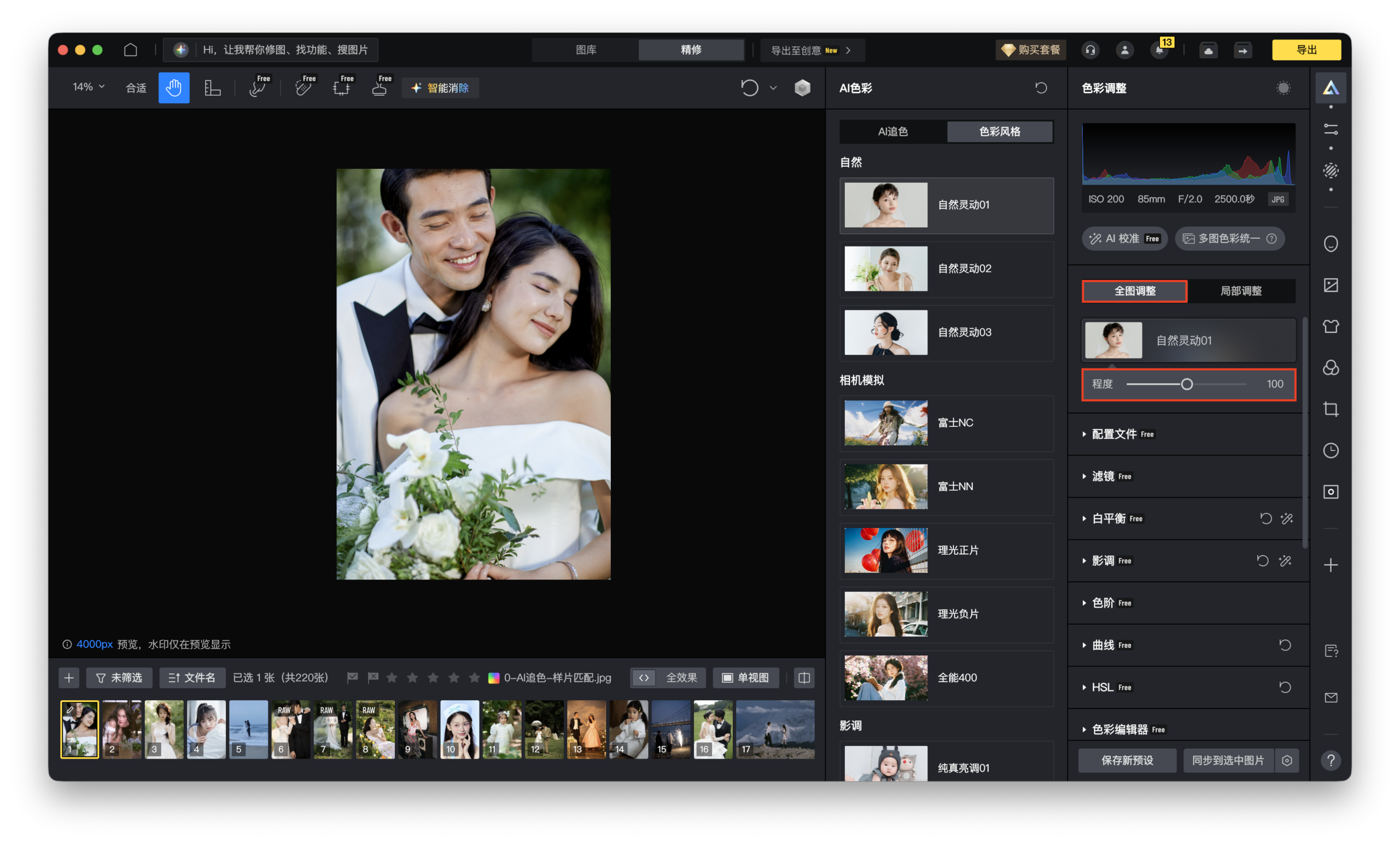The width and height of the screenshot is (1400, 845).
Task: Open the liquify tool in toolbar
Action: pyautogui.click(x=258, y=88)
